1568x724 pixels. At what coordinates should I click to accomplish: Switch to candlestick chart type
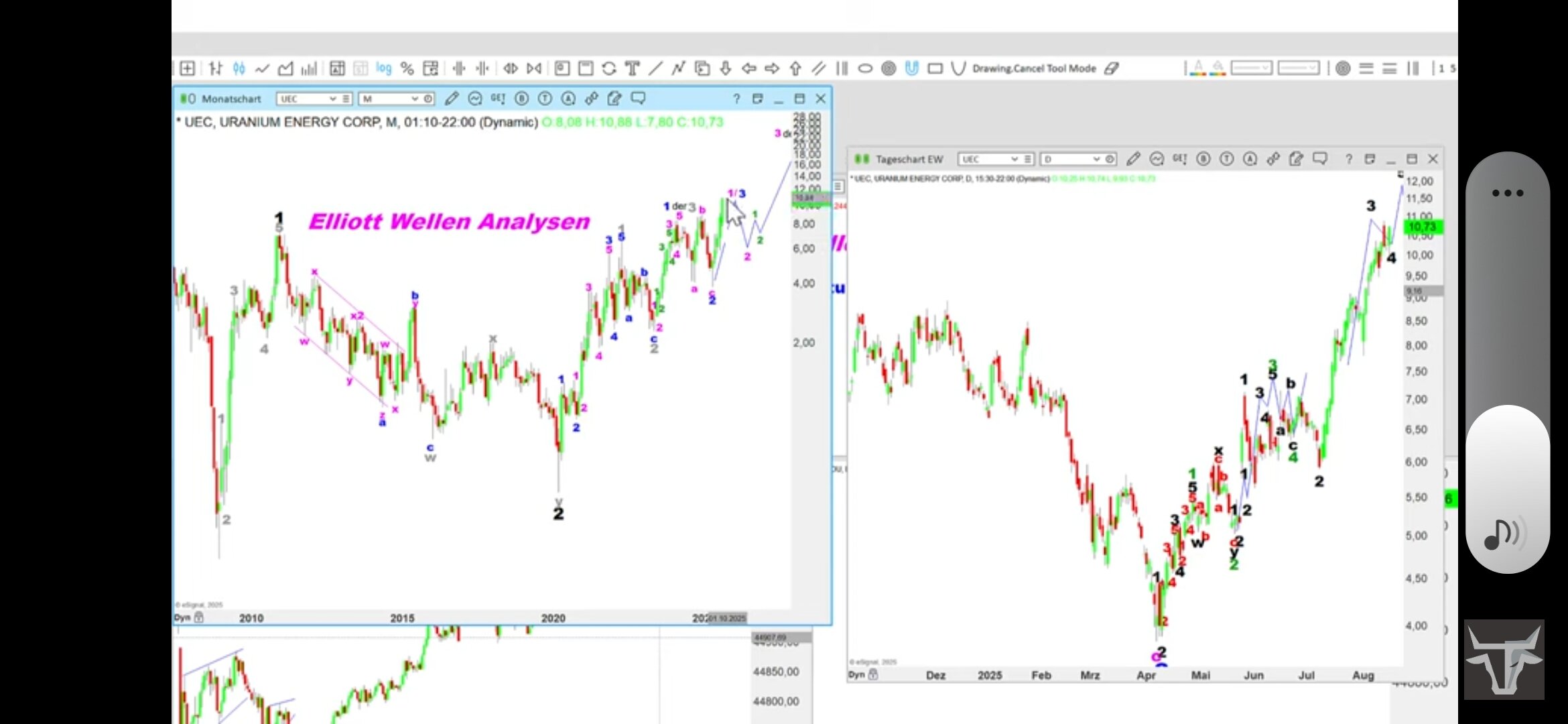(239, 68)
